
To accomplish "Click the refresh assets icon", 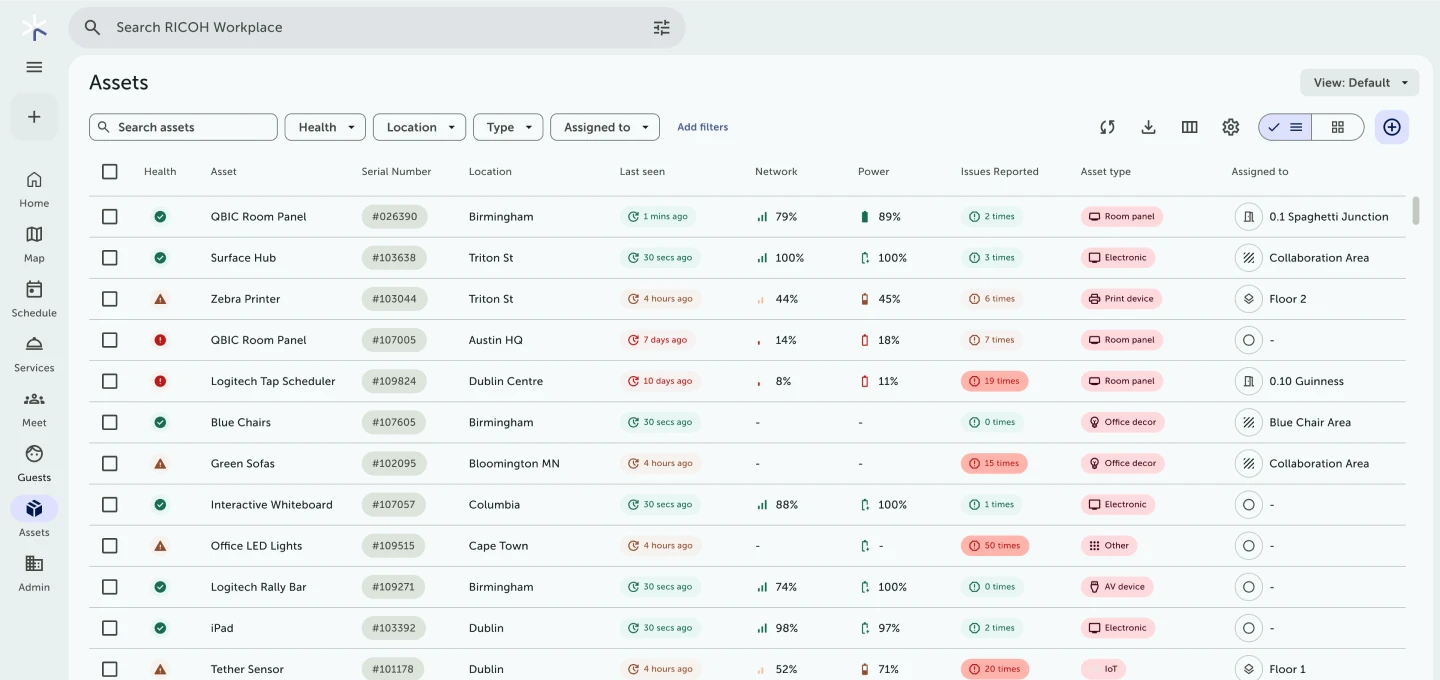I will tap(1107, 127).
